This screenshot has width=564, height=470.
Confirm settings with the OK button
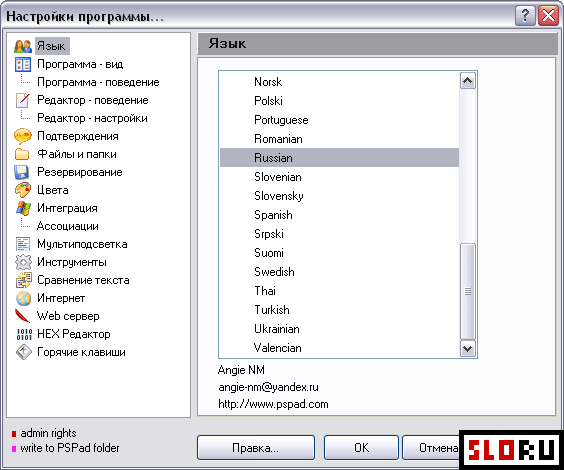(361, 448)
